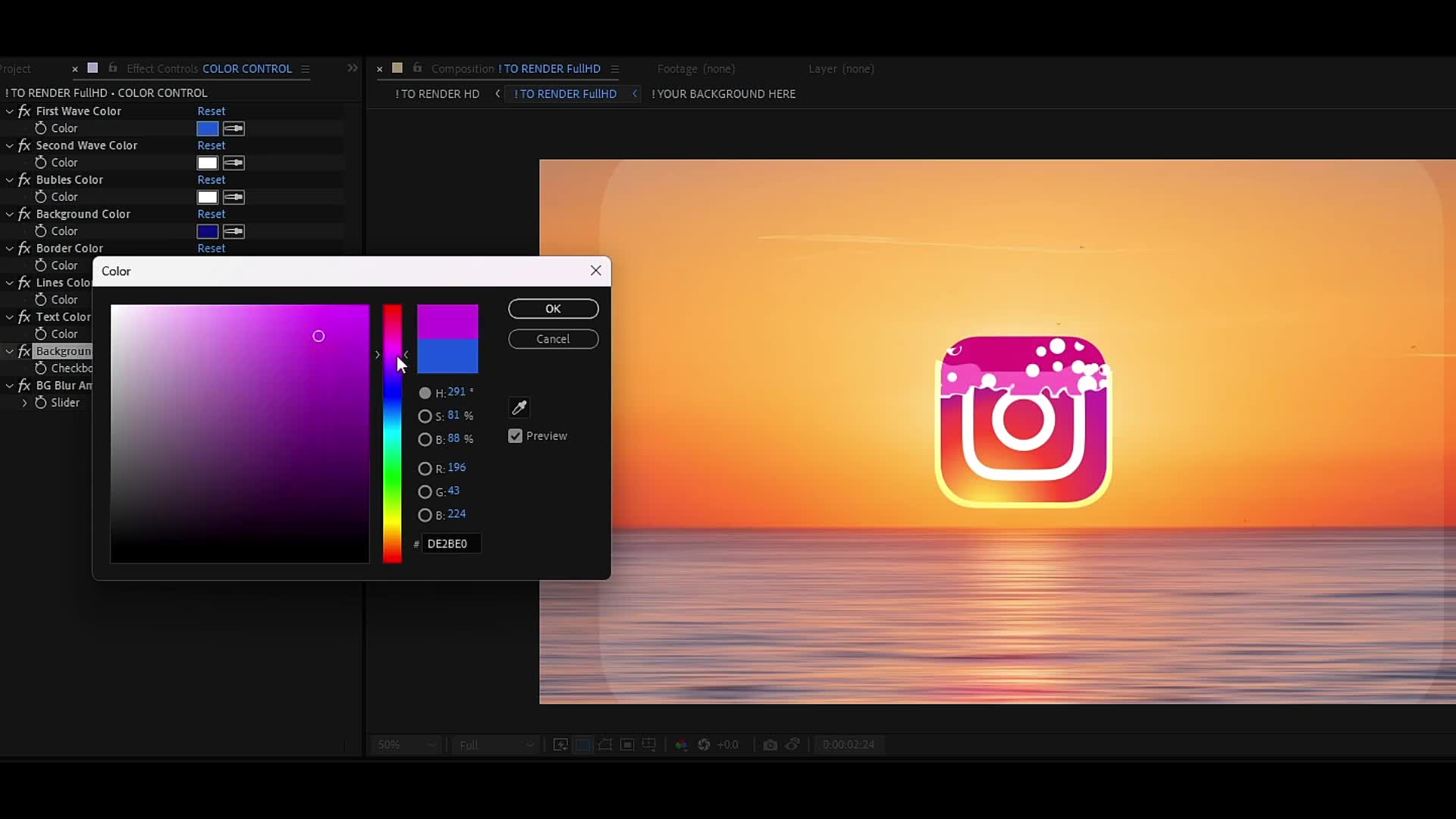Pick color with Bubles Color eyedropper
This screenshot has width=1456, height=819.
click(x=234, y=197)
